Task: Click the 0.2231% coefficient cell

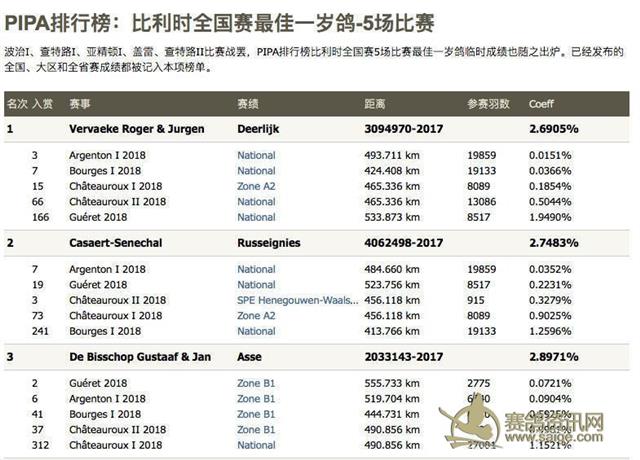Action: point(550,285)
